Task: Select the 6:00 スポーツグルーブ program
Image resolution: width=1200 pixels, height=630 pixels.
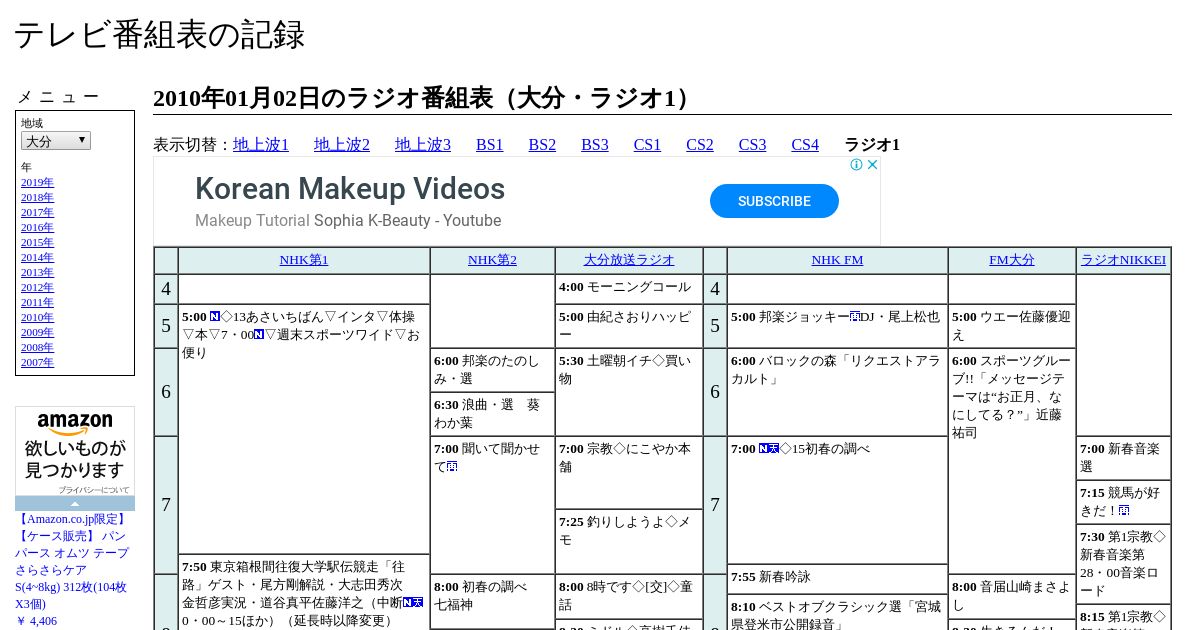Action: coord(1012,461)
